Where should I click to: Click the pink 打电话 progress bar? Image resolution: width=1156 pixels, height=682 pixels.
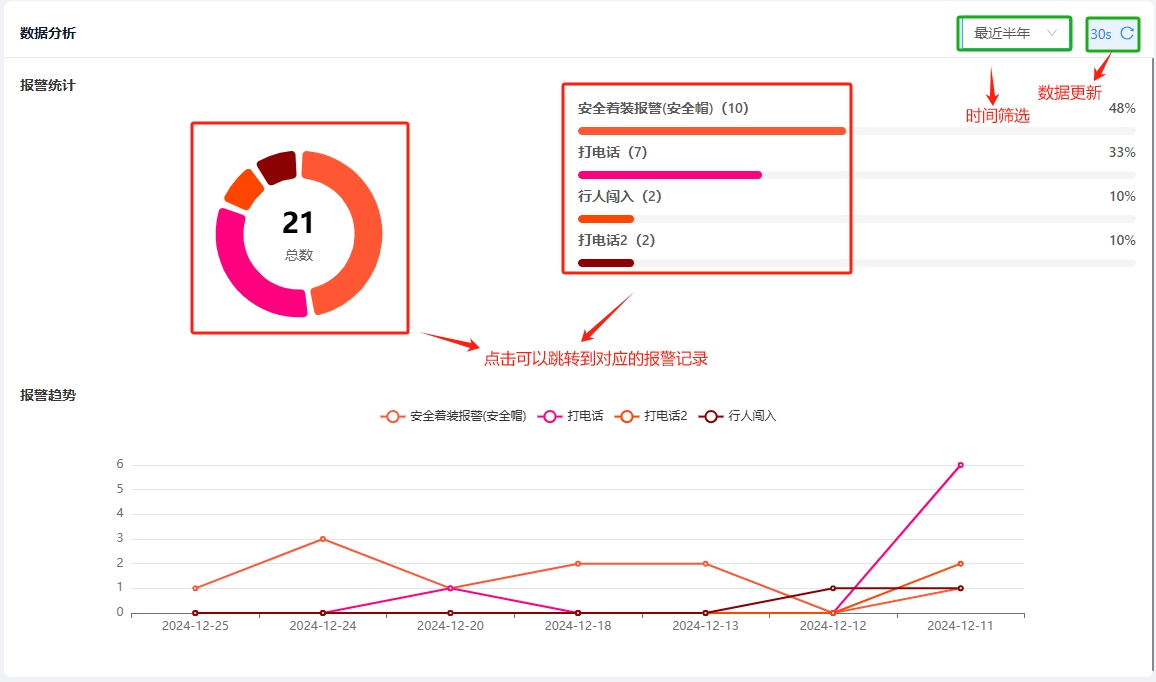[669, 175]
